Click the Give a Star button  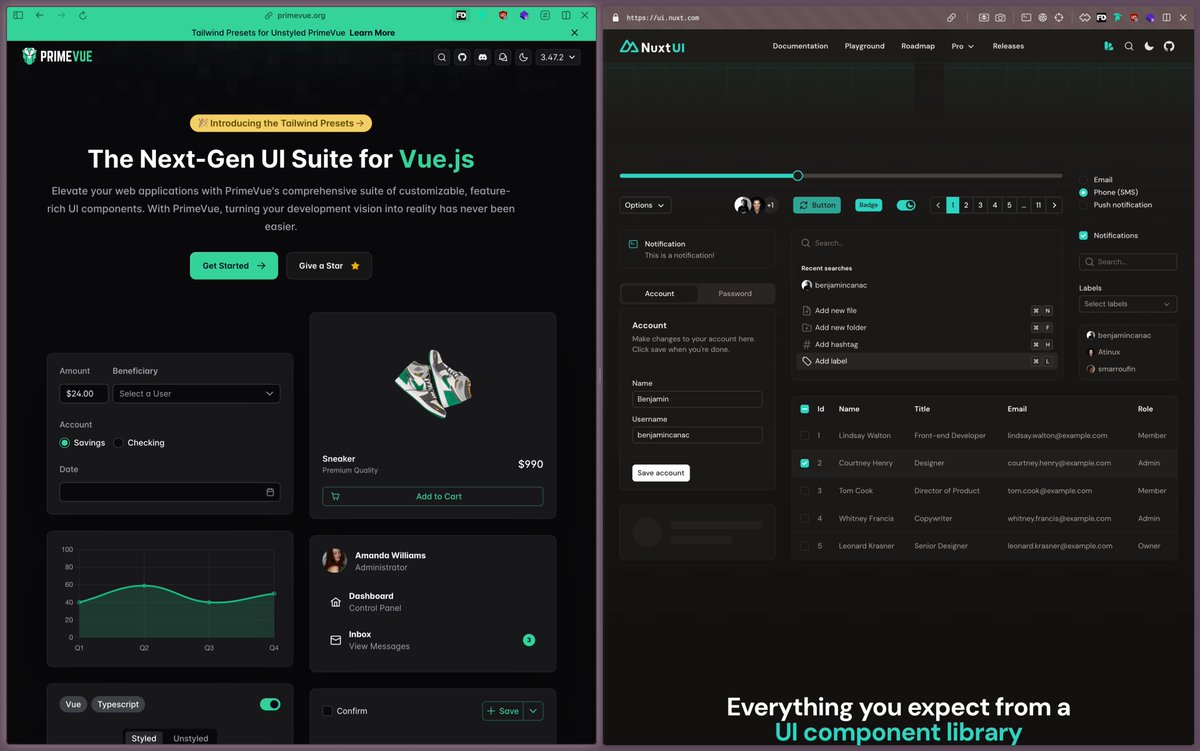click(329, 266)
